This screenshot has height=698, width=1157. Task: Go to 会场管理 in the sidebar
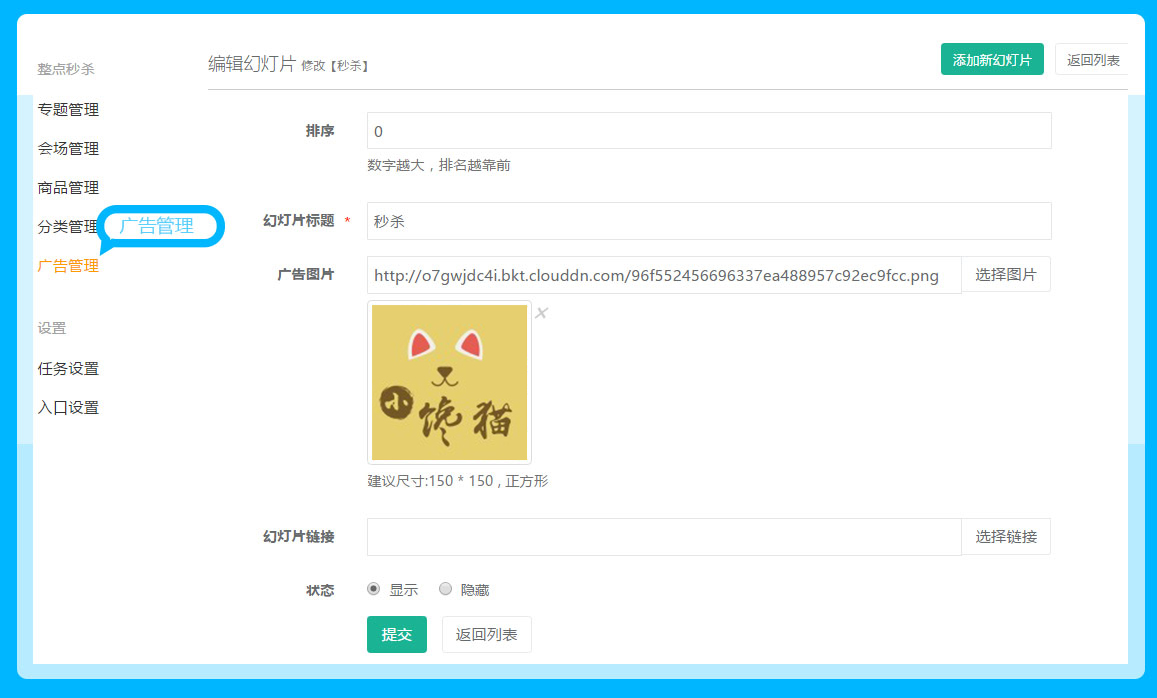pyautogui.click(x=68, y=149)
